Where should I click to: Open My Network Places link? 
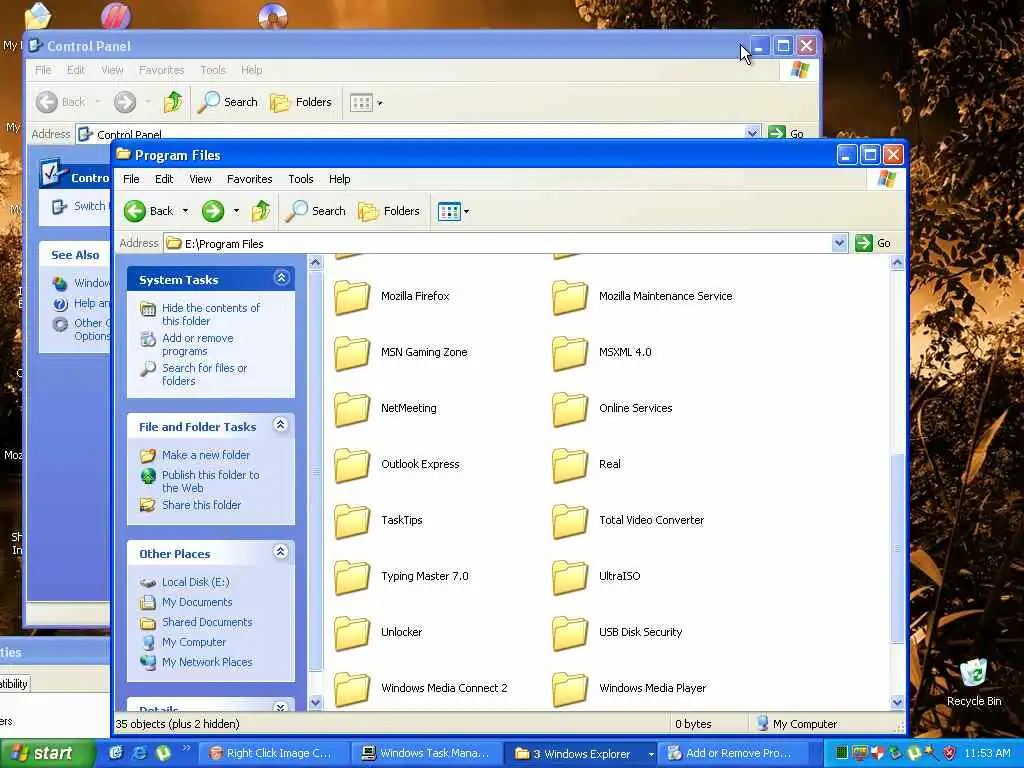pyautogui.click(x=207, y=662)
